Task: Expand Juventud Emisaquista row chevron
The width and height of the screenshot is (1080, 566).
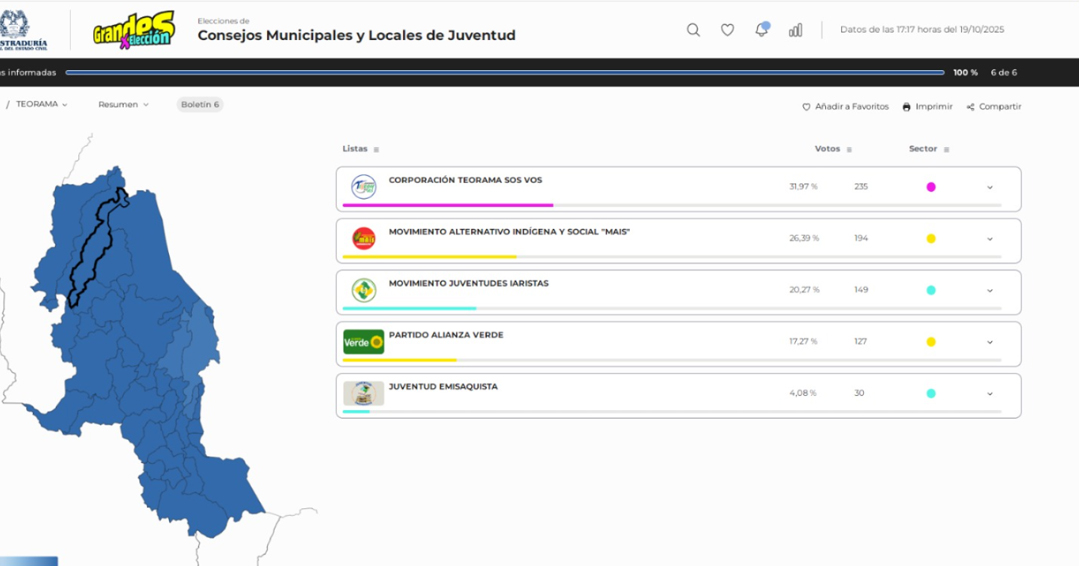Action: [990, 394]
